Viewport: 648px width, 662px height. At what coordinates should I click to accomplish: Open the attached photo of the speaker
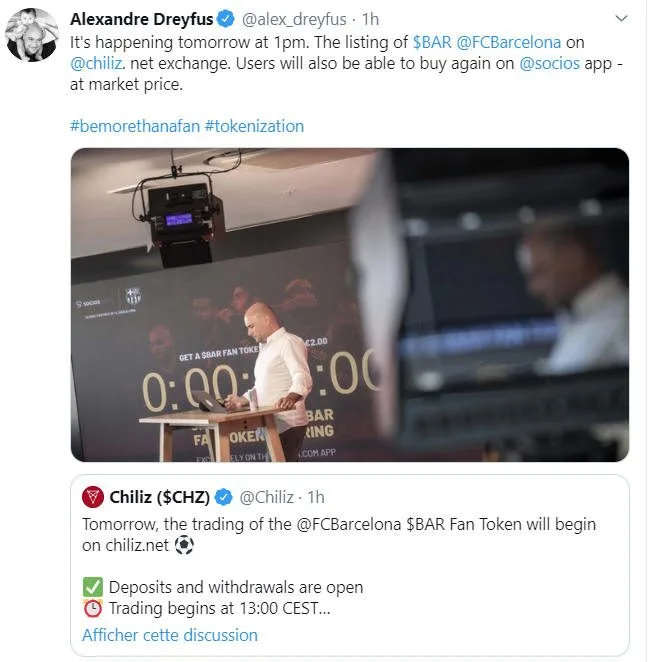pos(350,305)
